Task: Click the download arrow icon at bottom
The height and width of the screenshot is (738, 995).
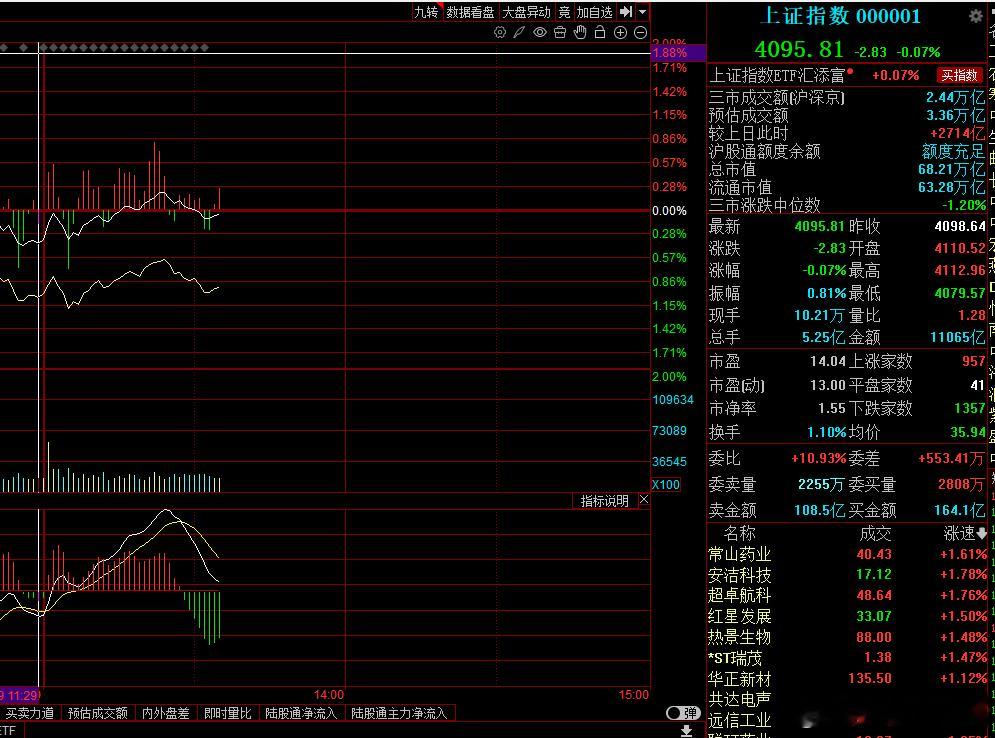Action: point(687,731)
